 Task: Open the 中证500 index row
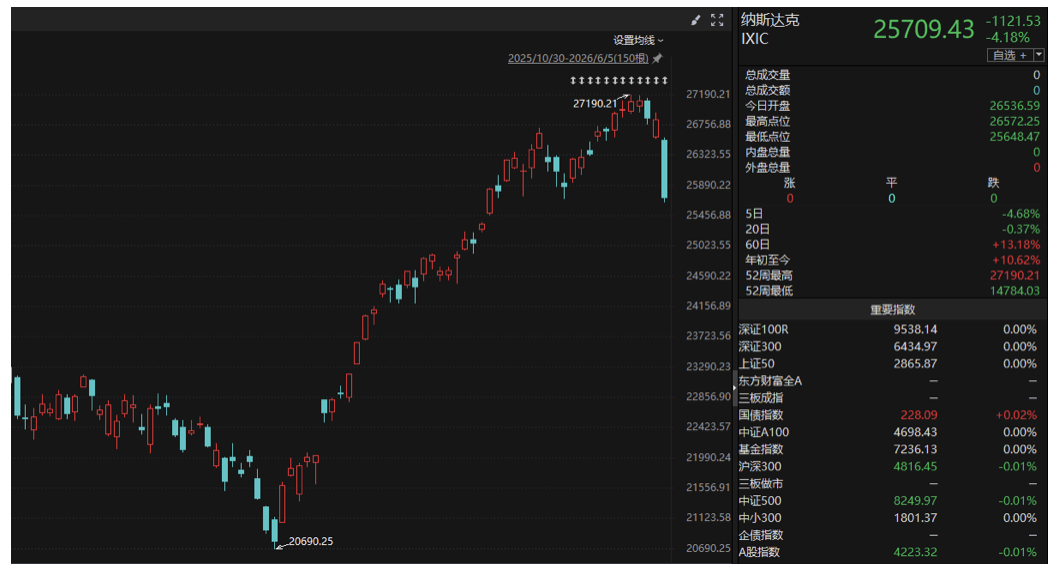tap(892, 501)
